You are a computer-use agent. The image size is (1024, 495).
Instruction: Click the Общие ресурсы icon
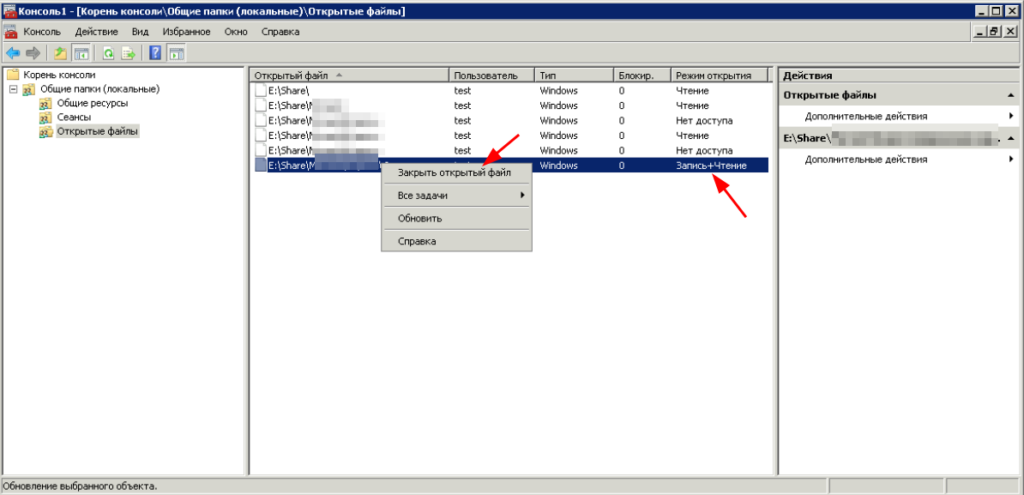[45, 103]
